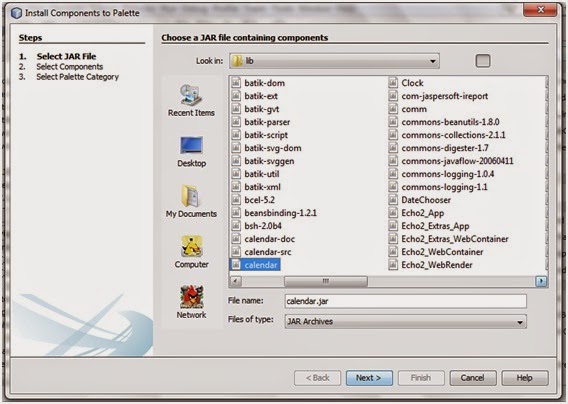Click the Cancel button

(x=473, y=378)
